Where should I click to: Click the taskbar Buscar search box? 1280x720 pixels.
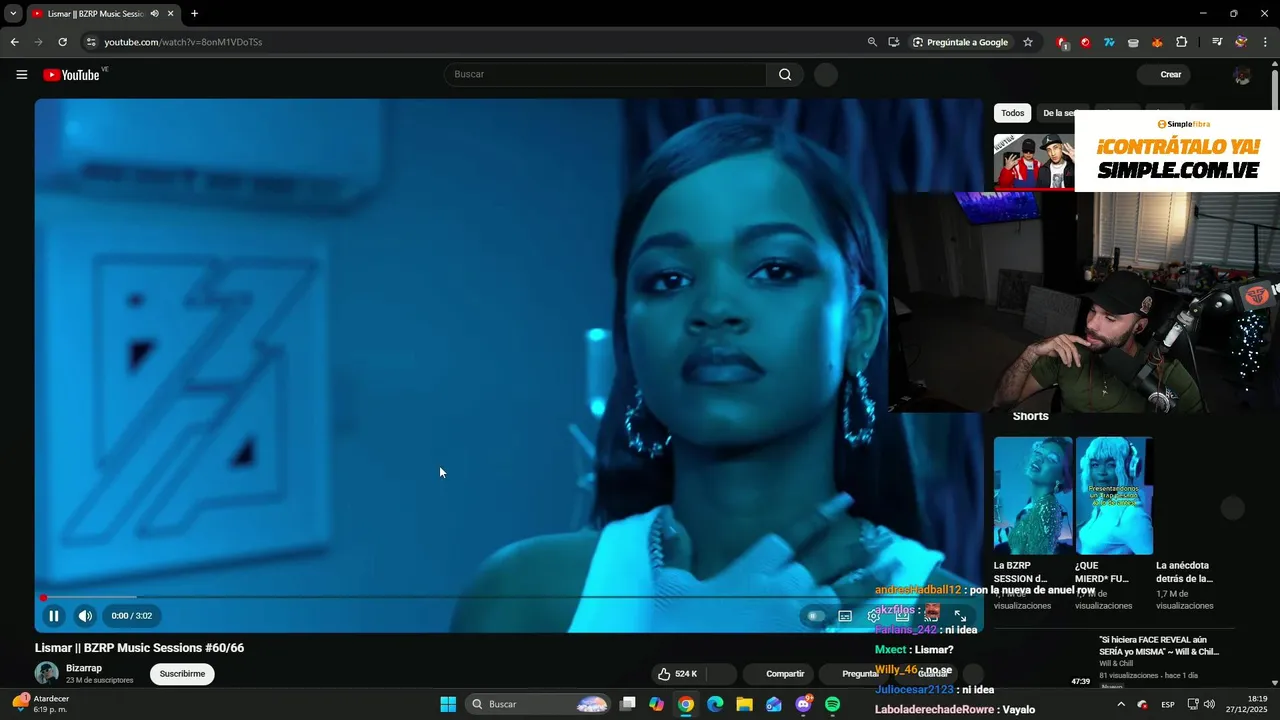pyautogui.click(x=538, y=704)
